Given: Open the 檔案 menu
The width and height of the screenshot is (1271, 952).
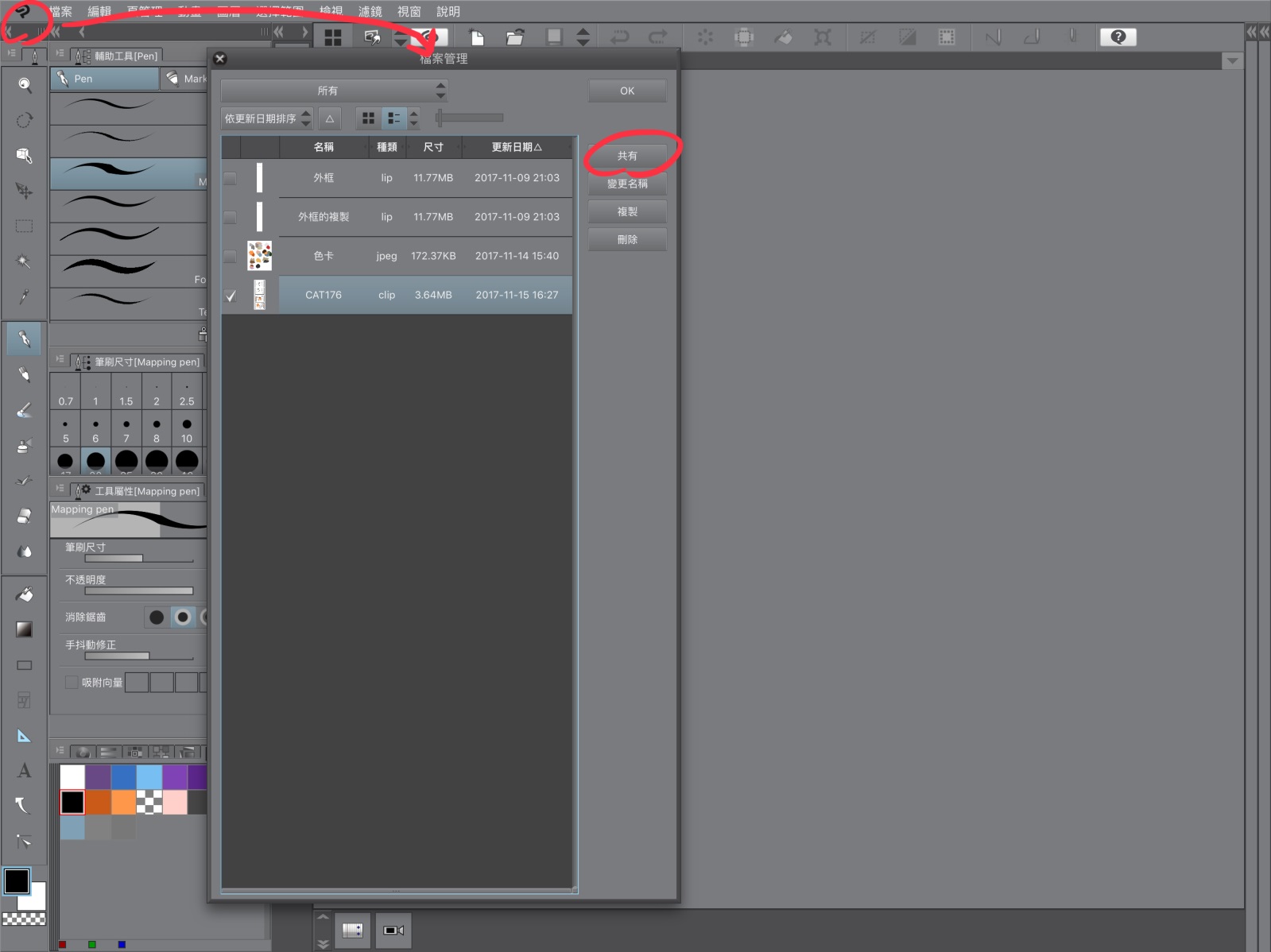Looking at the screenshot, I should [x=60, y=11].
